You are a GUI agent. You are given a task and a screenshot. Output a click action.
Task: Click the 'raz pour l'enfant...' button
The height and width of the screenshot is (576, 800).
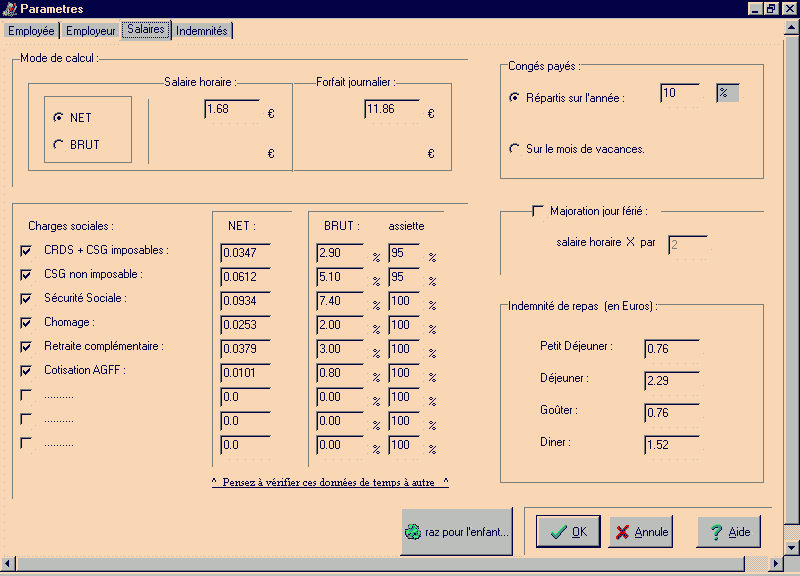click(457, 532)
